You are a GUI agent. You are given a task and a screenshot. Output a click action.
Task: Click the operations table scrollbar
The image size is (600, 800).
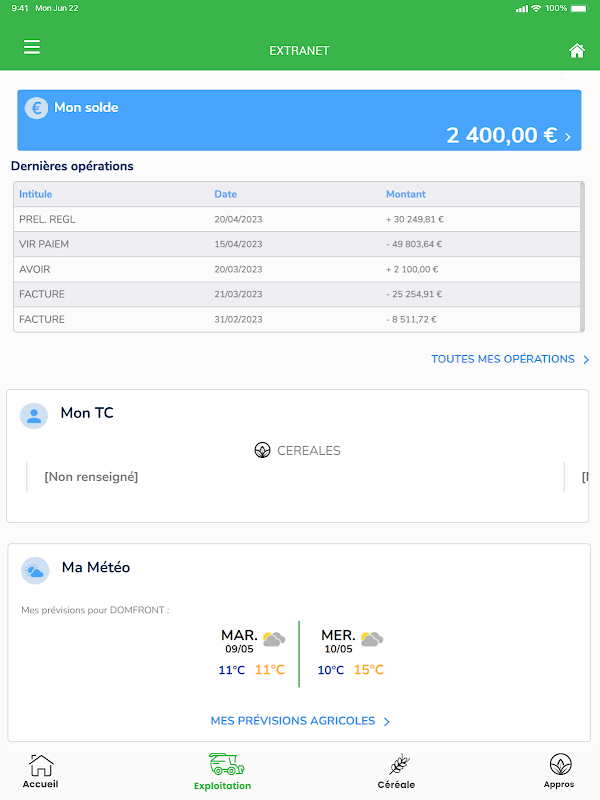[x=582, y=257]
